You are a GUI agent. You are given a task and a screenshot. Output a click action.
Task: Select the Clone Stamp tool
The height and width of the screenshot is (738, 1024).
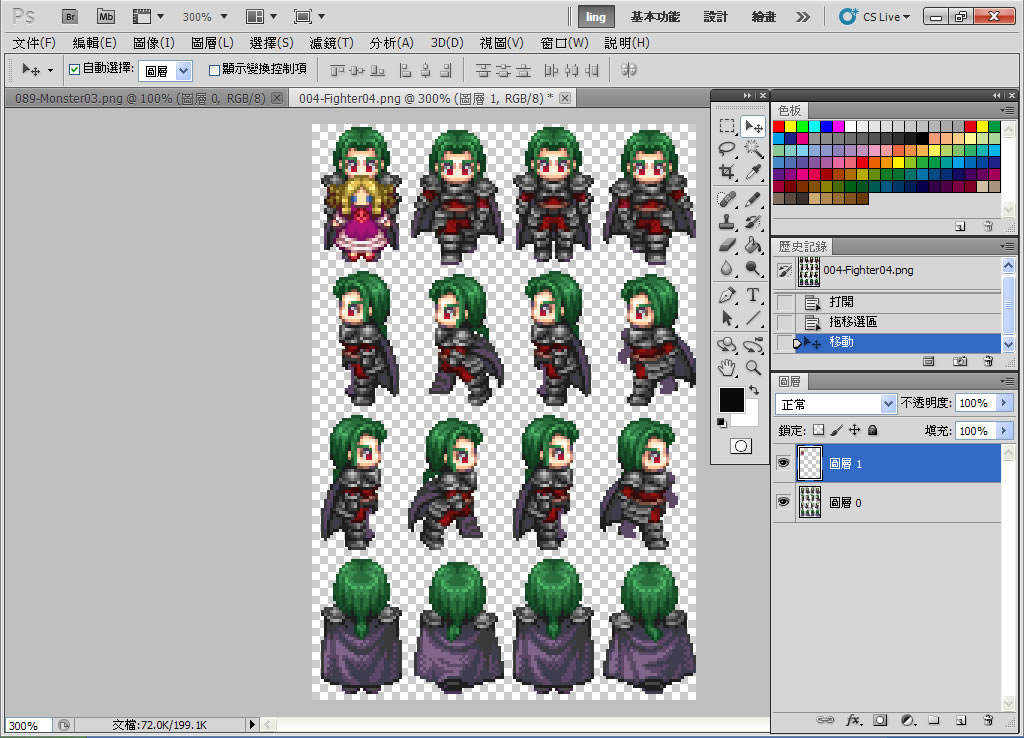click(727, 222)
